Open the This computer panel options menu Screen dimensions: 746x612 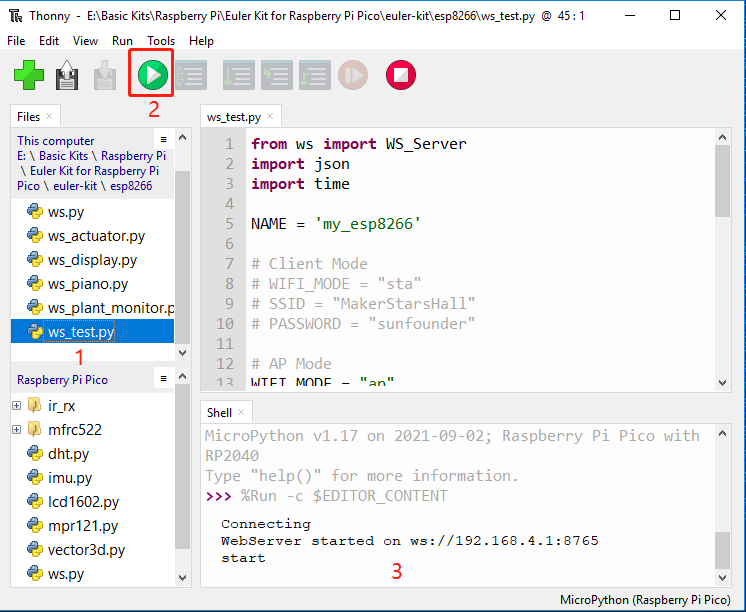(164, 139)
